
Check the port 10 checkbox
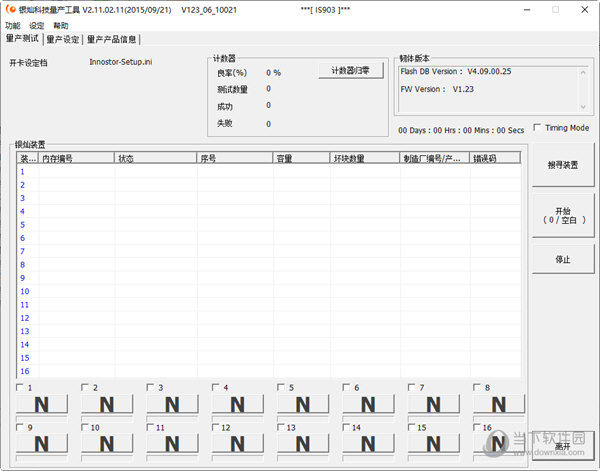85,427
